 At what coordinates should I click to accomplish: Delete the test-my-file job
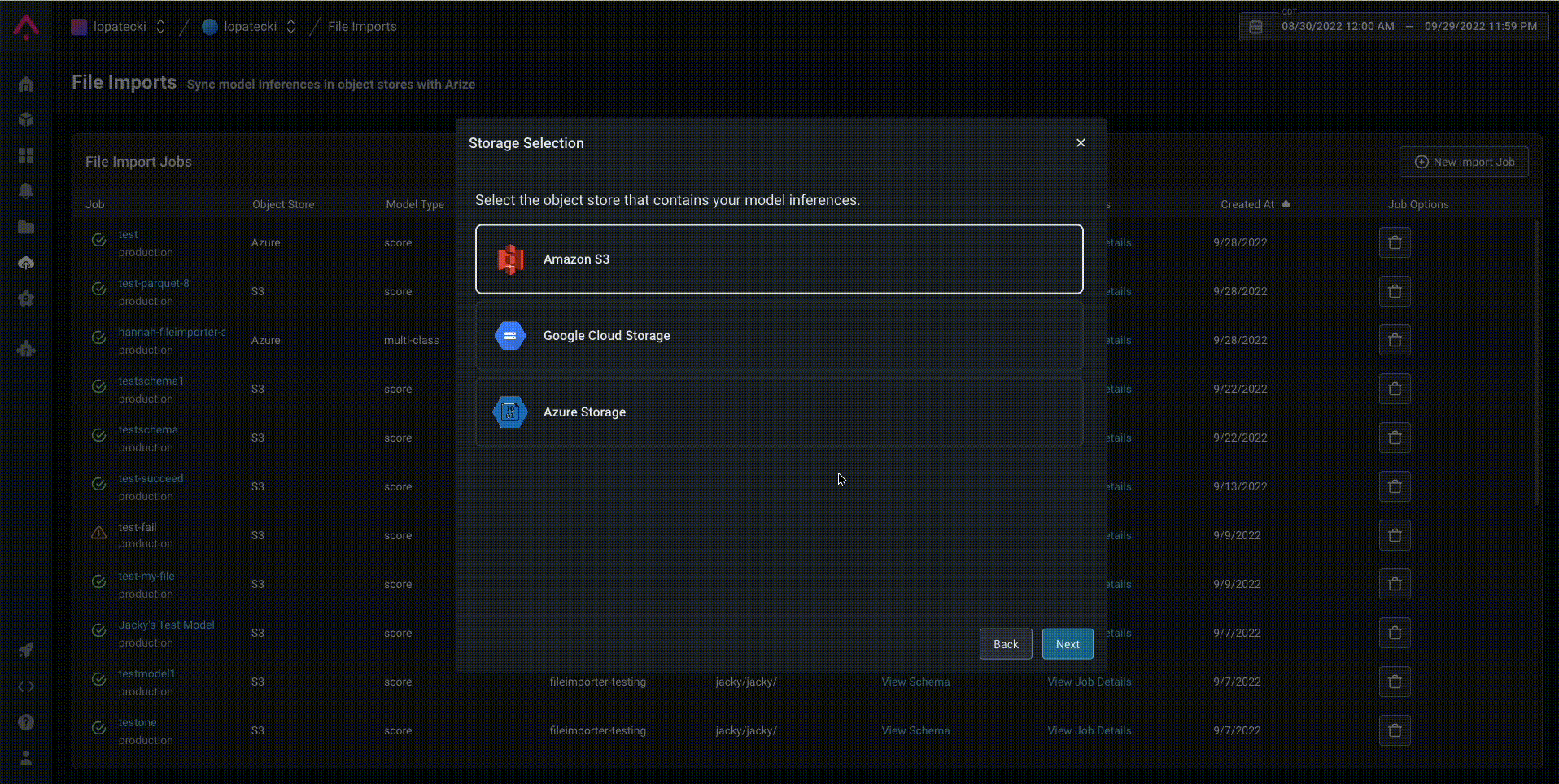(1395, 584)
